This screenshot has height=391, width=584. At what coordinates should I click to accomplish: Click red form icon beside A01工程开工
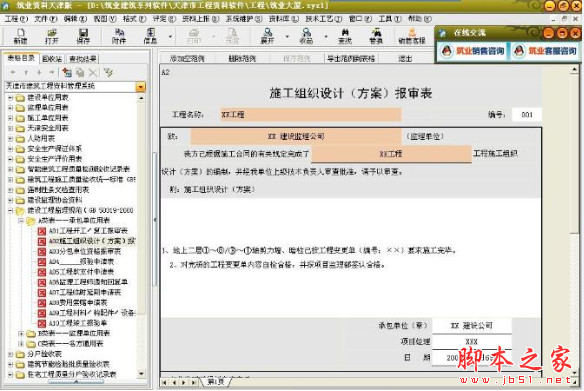click(x=42, y=231)
